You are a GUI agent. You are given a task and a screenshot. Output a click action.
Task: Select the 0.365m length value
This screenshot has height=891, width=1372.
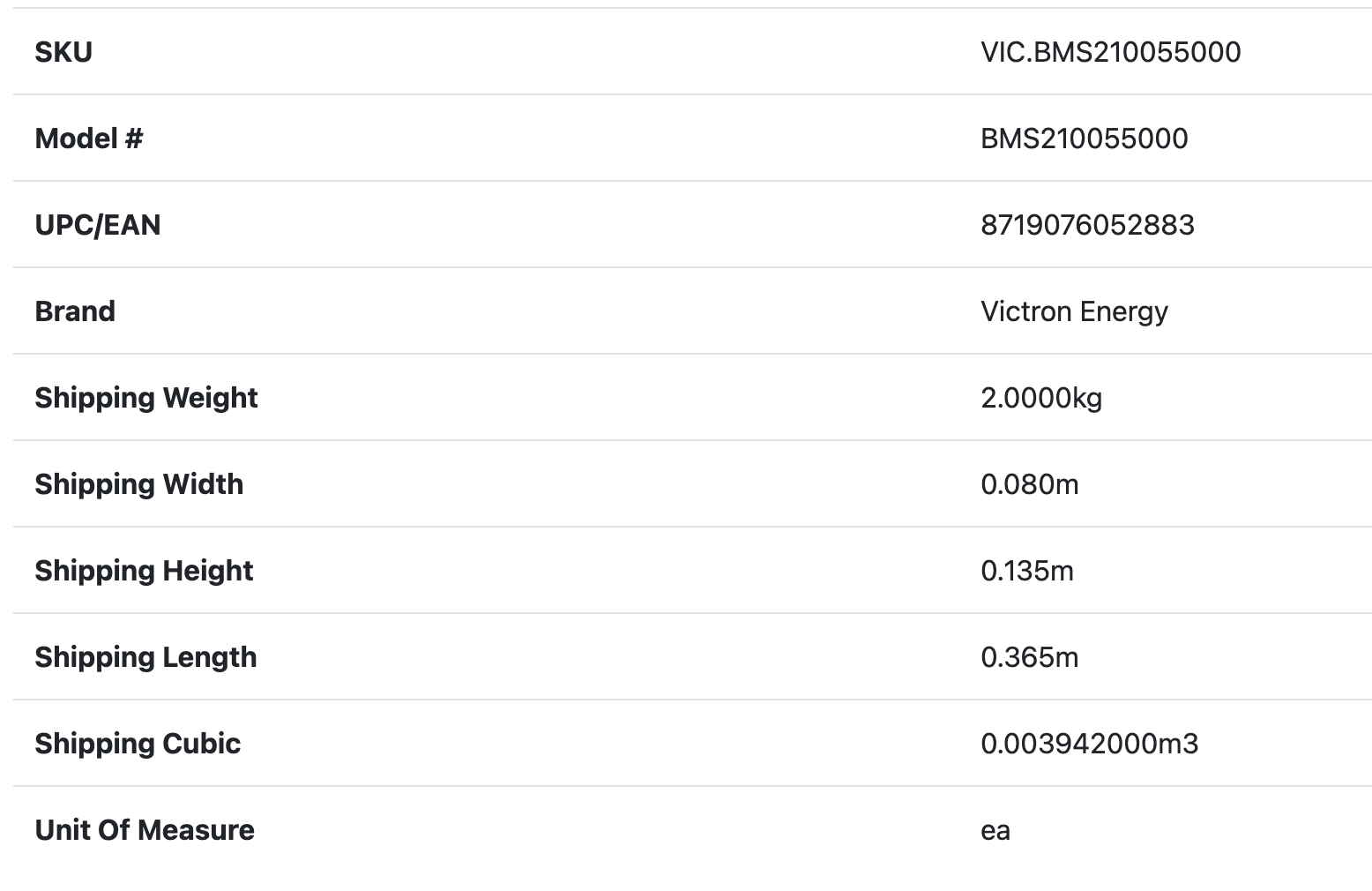tap(1029, 657)
